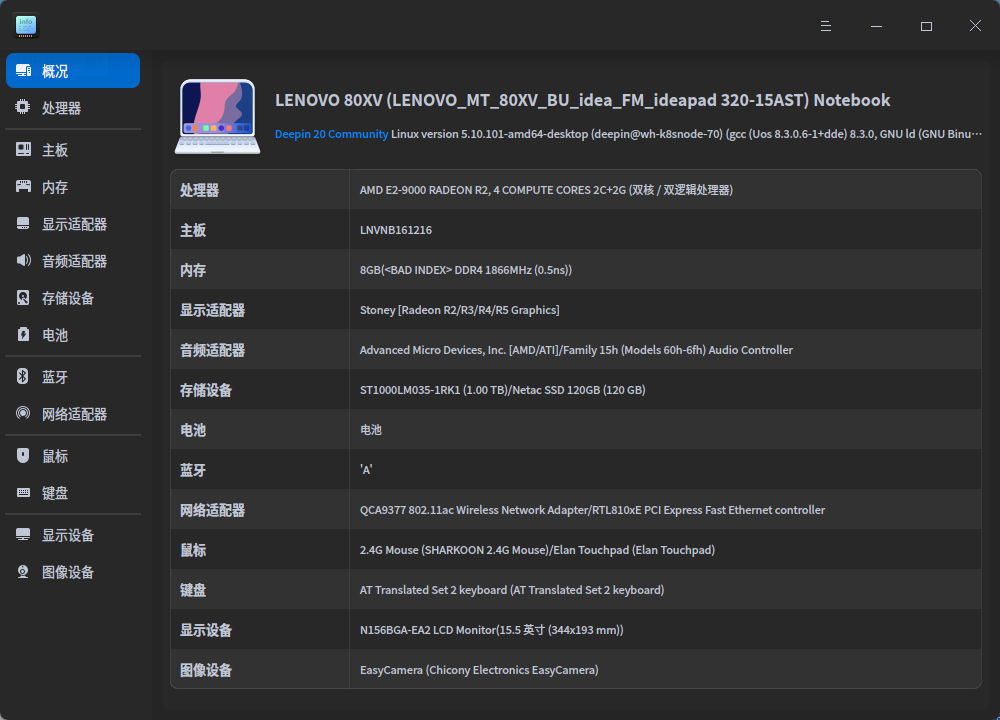This screenshot has width=1000, height=720.
Task: Maximize the Device Manager window
Action: [x=926, y=26]
